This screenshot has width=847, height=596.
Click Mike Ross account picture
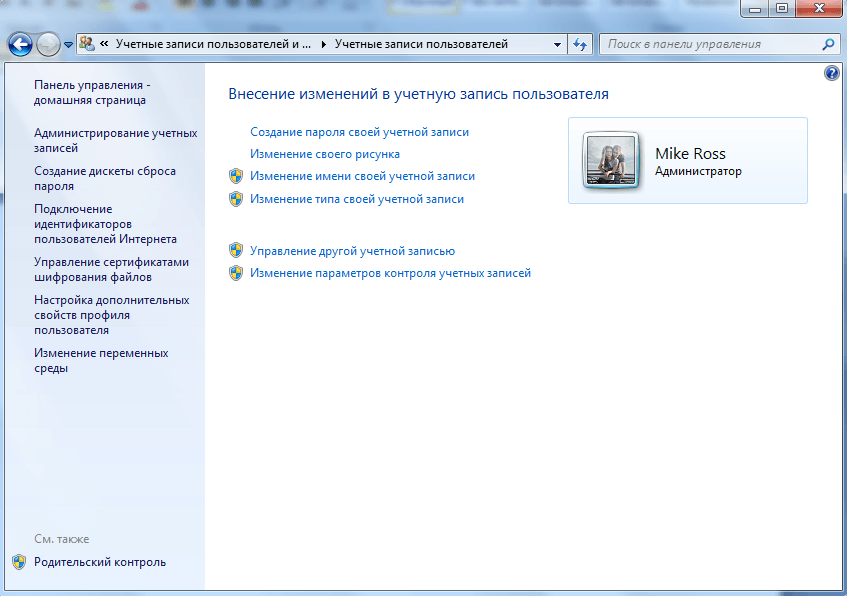[x=609, y=160]
